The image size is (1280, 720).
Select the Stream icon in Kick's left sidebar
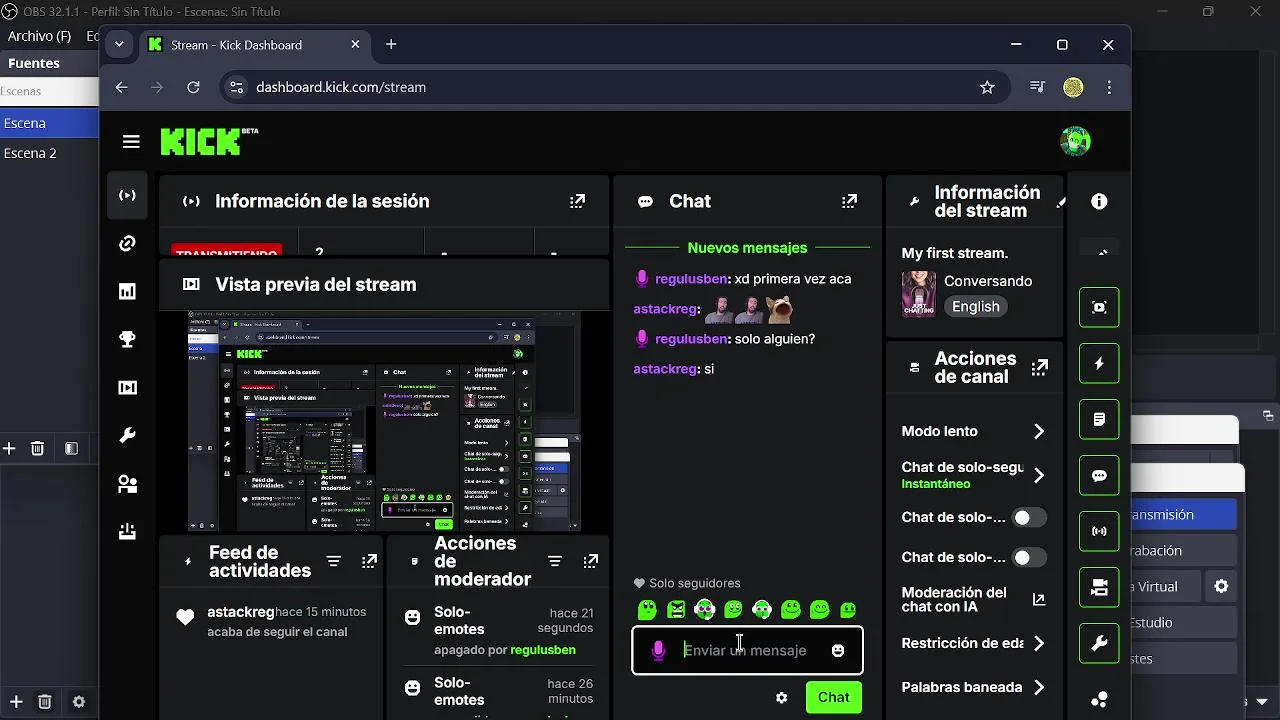tap(127, 195)
